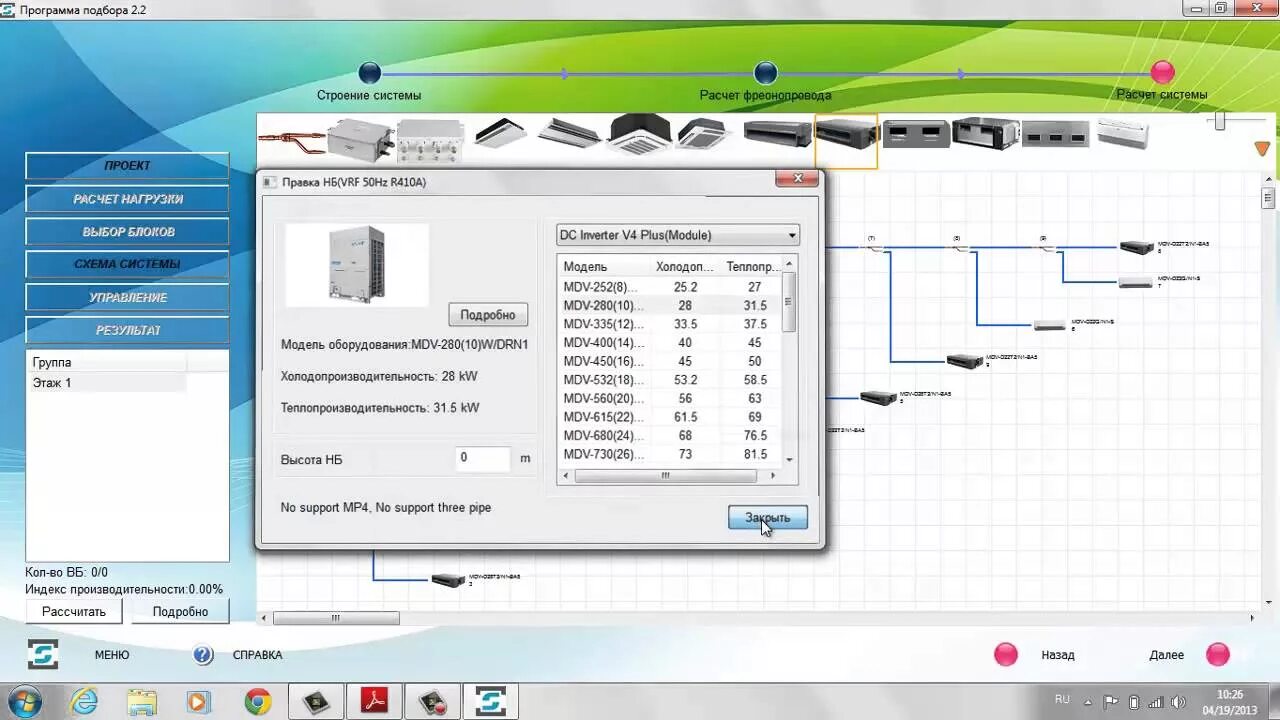Choose the one-way cassette indoor unit
The width and height of the screenshot is (1280, 720).
click(x=500, y=133)
